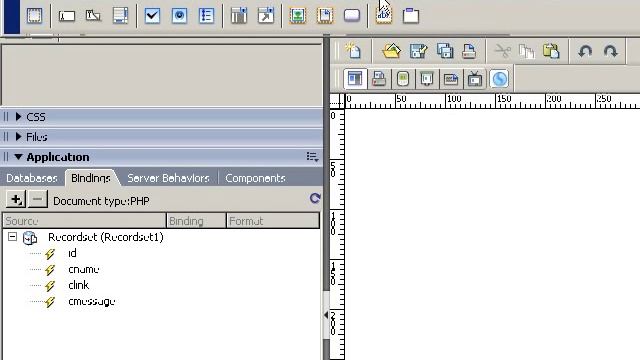Screen dimensions: 640x360
Task: Select the clink field binding
Action: [x=78, y=285]
